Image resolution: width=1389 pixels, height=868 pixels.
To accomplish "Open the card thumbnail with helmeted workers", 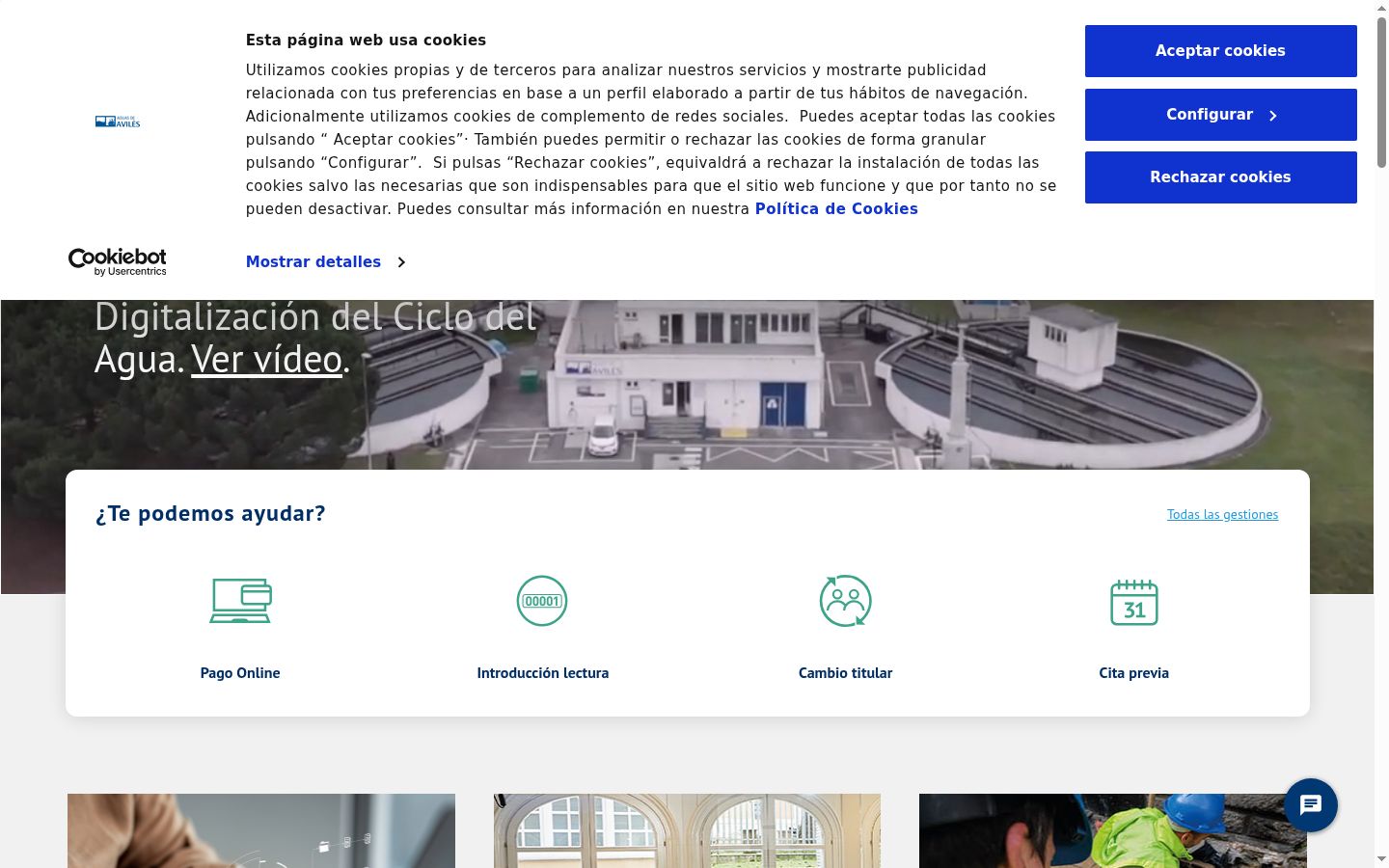I will [1113, 830].
